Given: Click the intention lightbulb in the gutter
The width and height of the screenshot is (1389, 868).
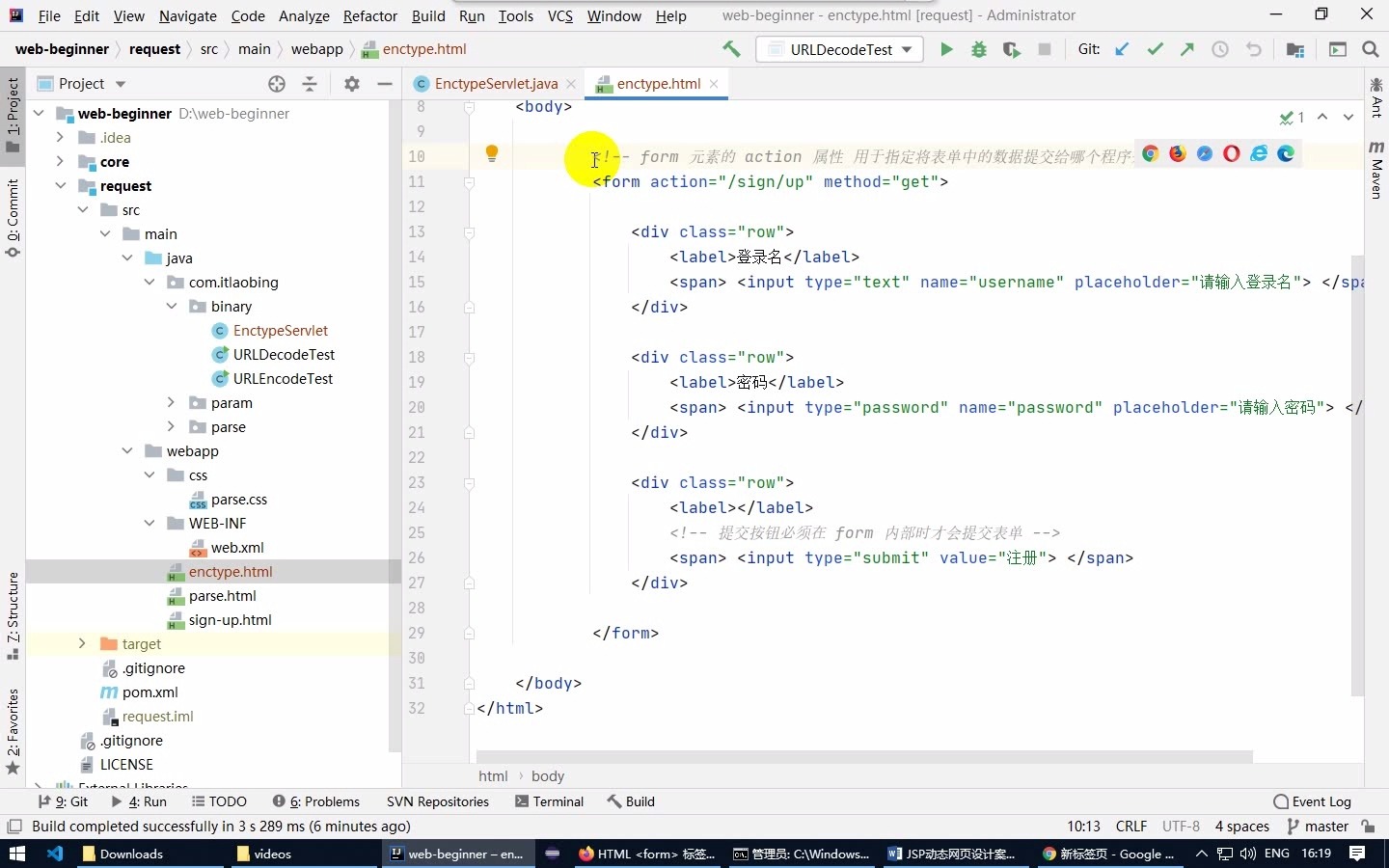Looking at the screenshot, I should (x=493, y=152).
